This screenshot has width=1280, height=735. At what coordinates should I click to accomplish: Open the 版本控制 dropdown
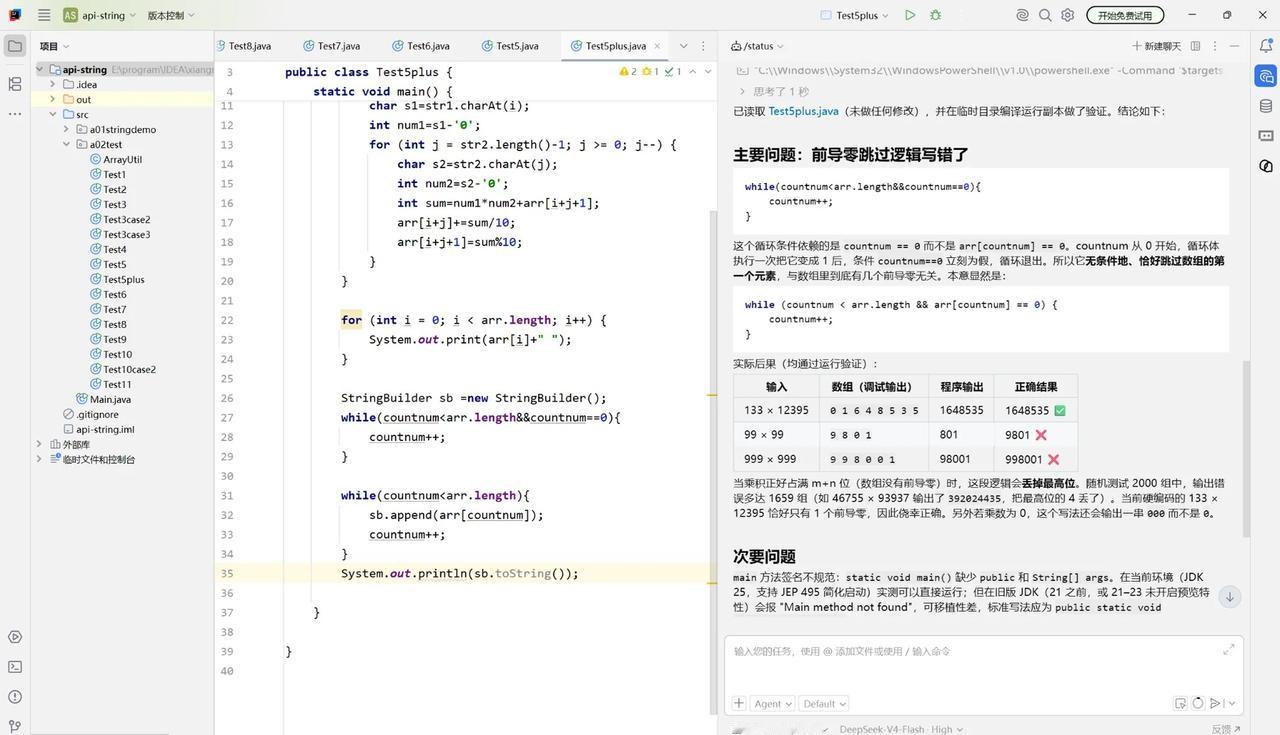171,15
